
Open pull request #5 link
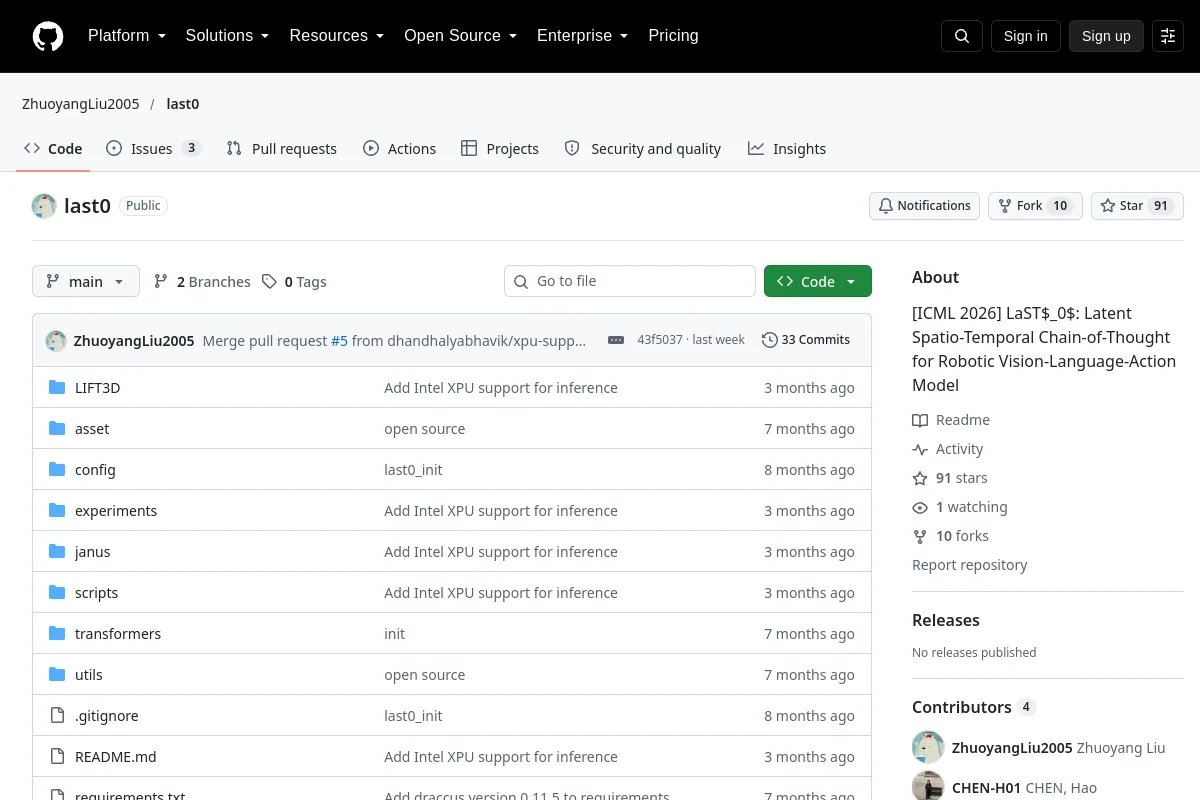point(339,340)
